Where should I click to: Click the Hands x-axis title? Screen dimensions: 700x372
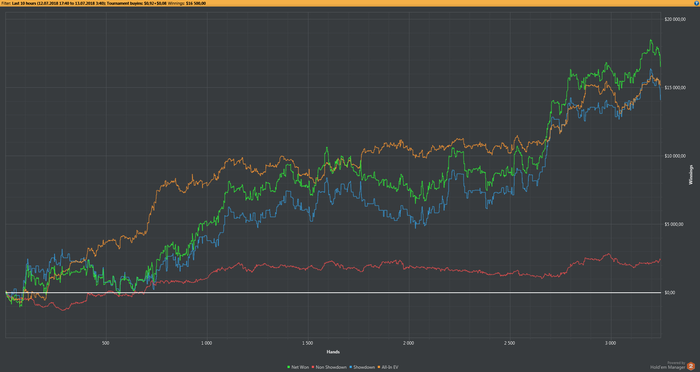point(333,352)
